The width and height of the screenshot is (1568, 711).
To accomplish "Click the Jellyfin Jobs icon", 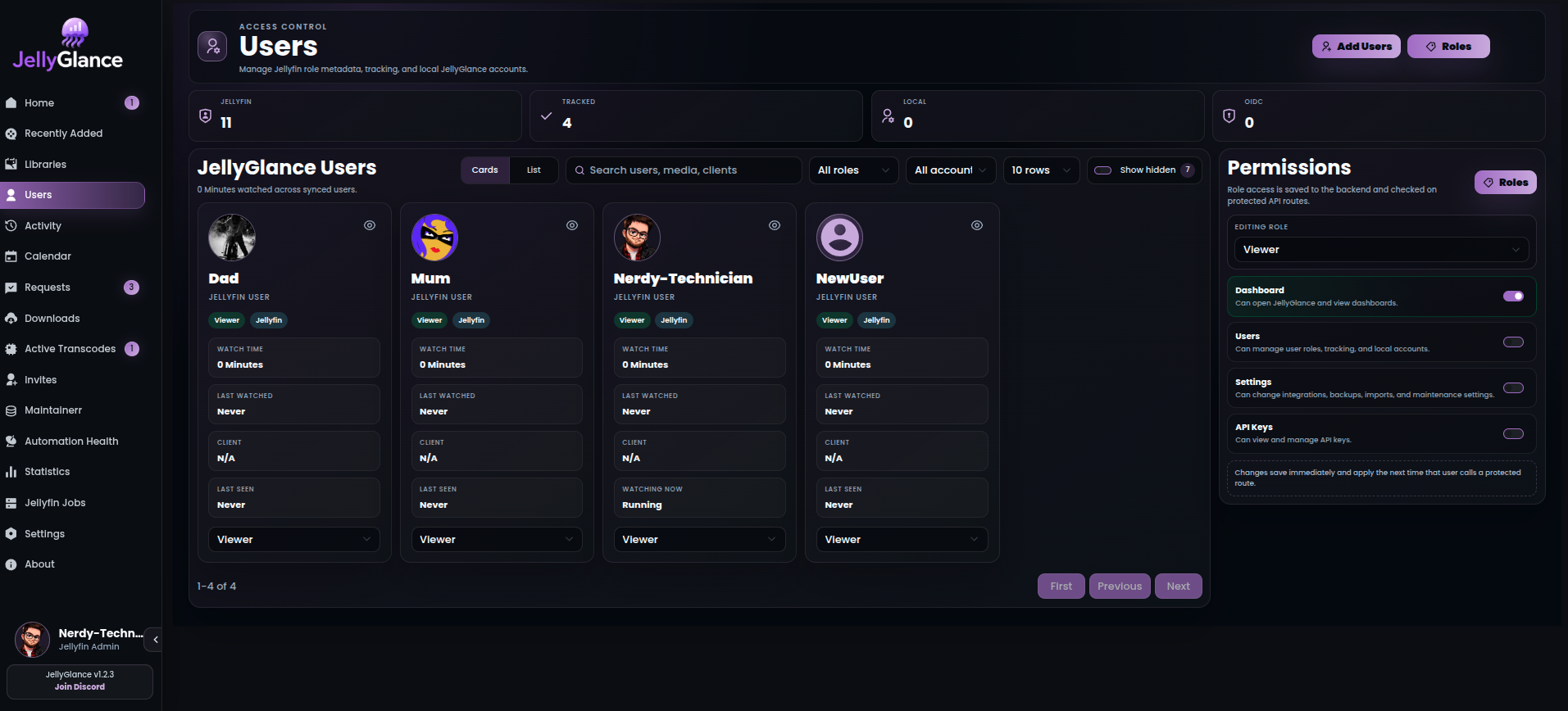I will pos(11,503).
